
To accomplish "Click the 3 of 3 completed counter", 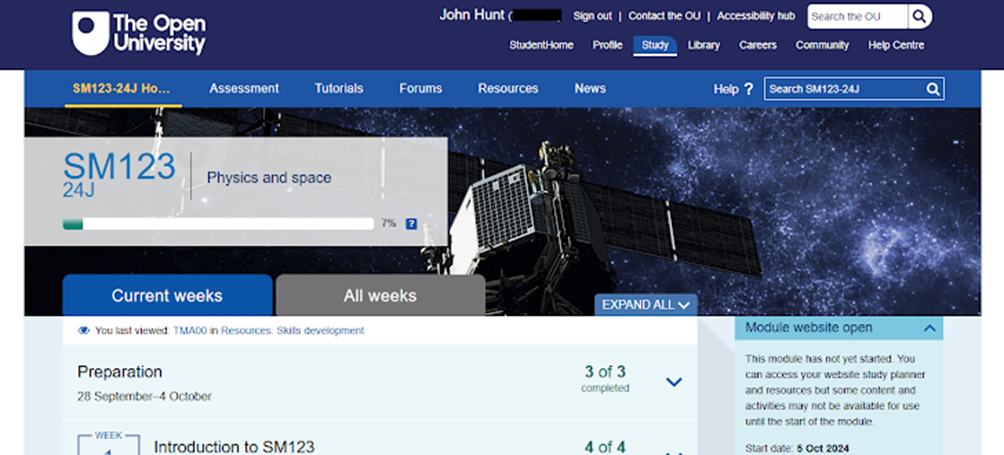I will pyautogui.click(x=605, y=379).
